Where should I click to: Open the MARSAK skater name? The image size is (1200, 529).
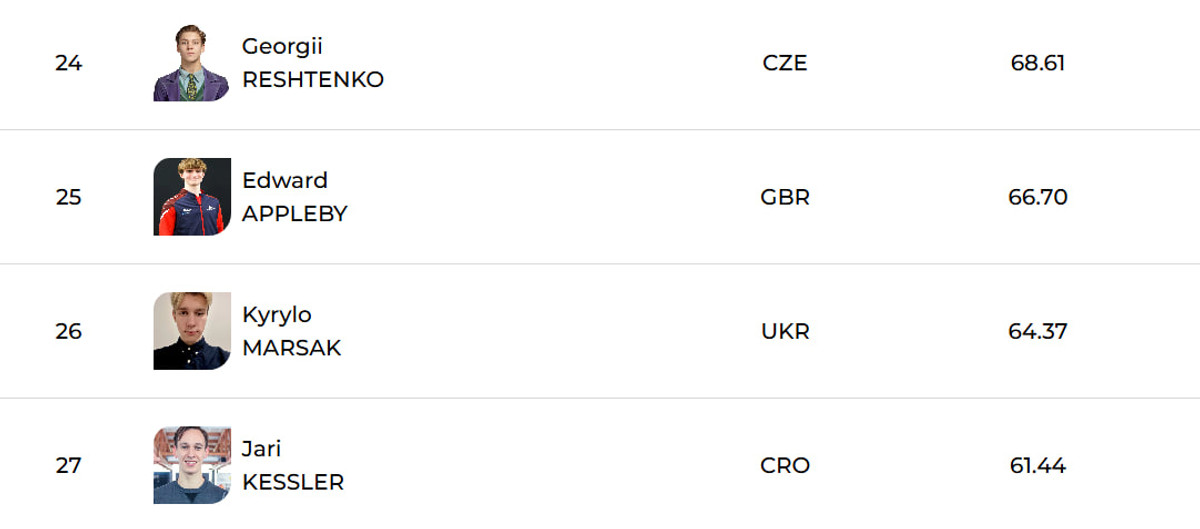click(291, 348)
